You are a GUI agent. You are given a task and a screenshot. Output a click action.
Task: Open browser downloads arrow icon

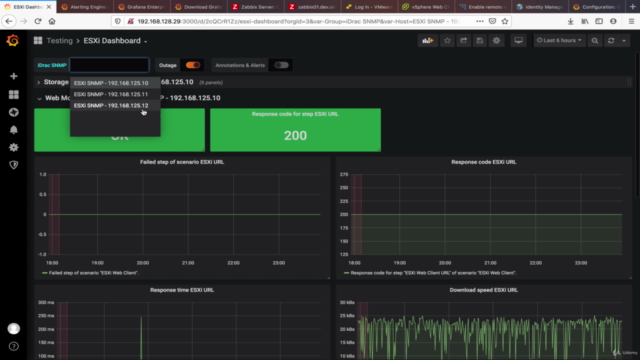[570, 21]
